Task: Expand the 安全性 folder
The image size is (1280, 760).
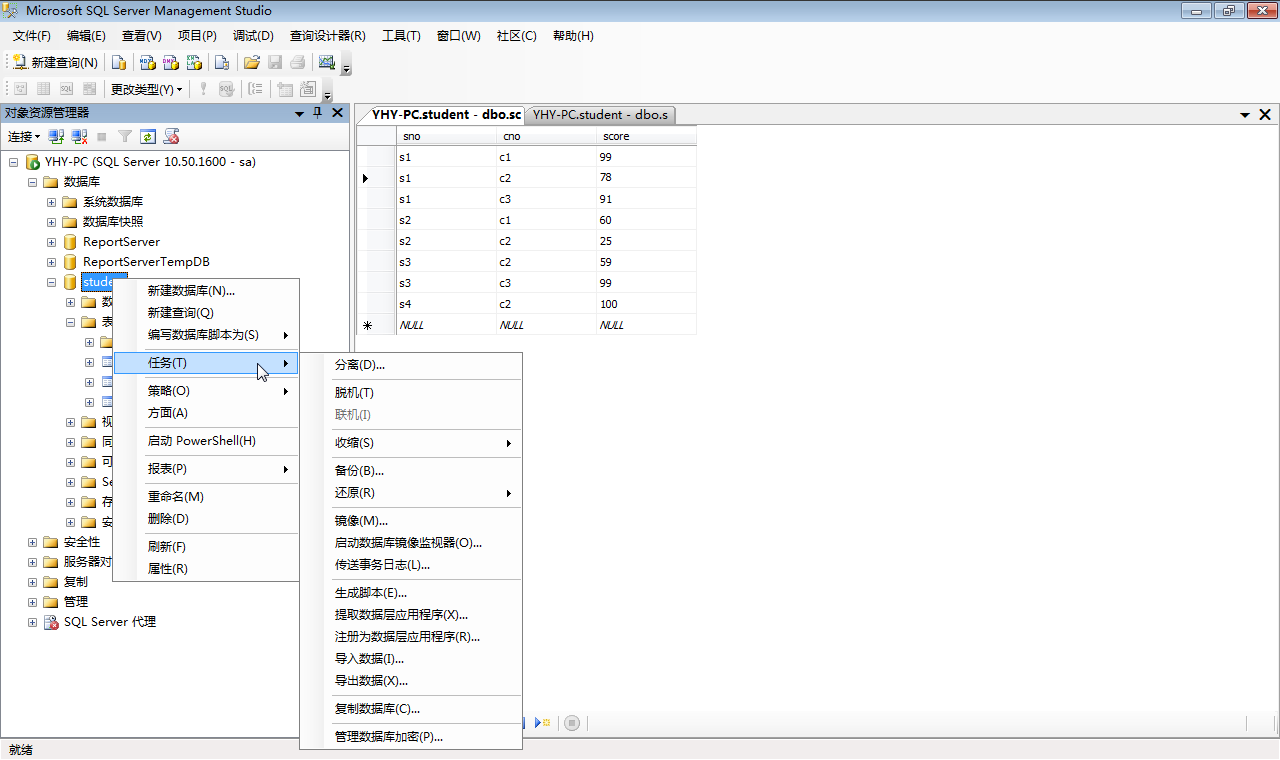Action: (x=33, y=542)
